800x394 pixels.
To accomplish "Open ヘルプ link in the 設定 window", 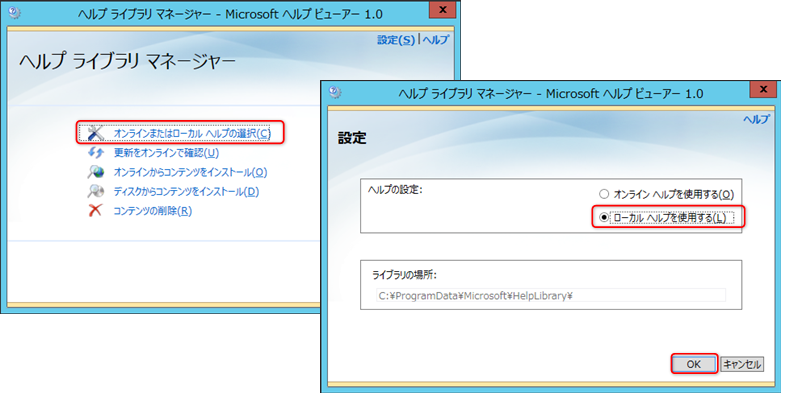I will 757,119.
